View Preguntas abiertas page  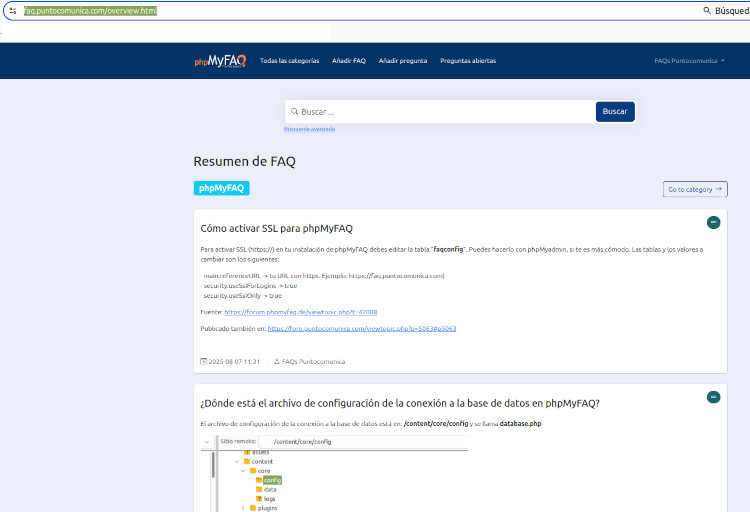[x=468, y=61]
